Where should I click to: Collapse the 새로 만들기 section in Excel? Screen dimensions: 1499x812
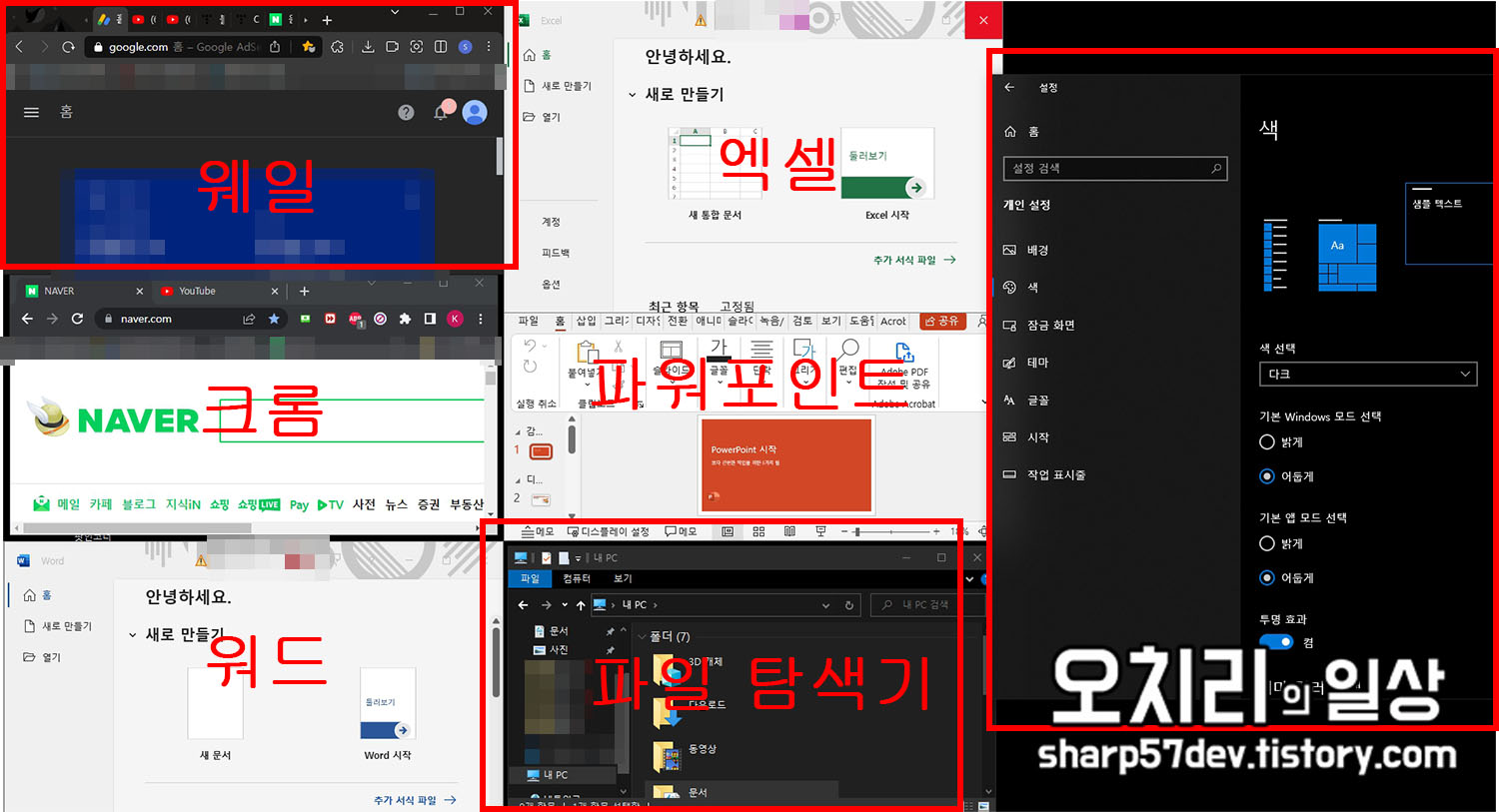(x=632, y=95)
